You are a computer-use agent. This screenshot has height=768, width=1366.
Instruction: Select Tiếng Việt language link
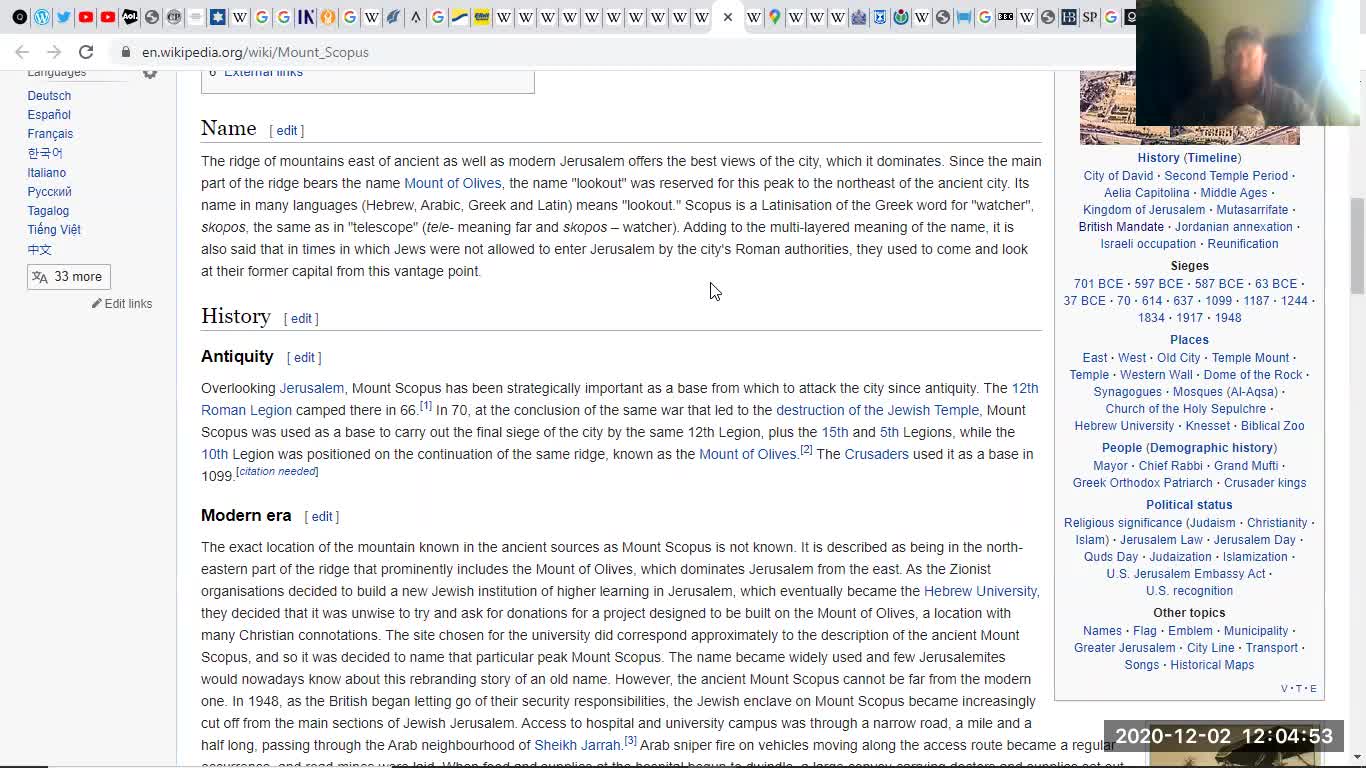click(54, 230)
